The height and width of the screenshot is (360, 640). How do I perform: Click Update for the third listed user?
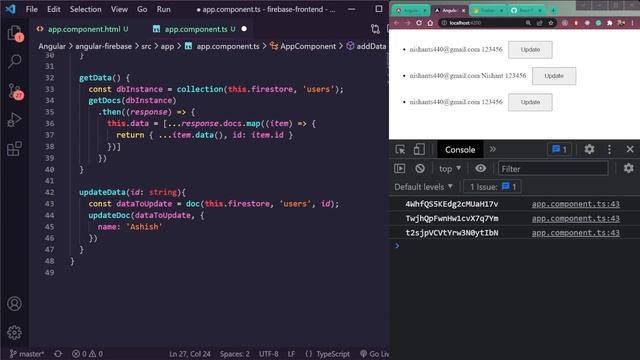click(x=530, y=102)
